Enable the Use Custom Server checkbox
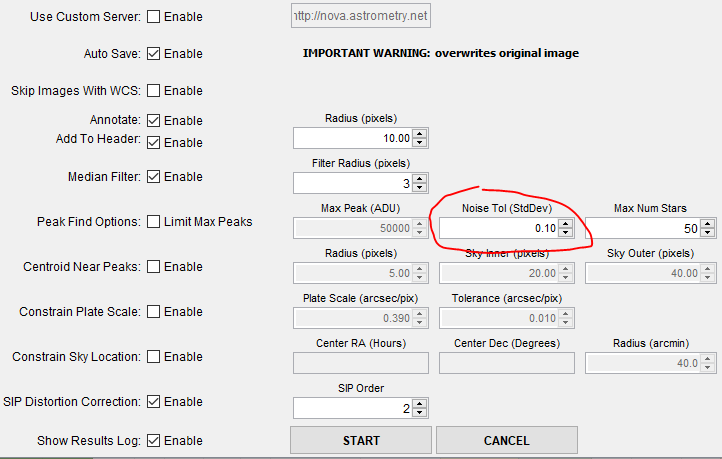Viewport: 722px width, 459px height. tap(153, 17)
